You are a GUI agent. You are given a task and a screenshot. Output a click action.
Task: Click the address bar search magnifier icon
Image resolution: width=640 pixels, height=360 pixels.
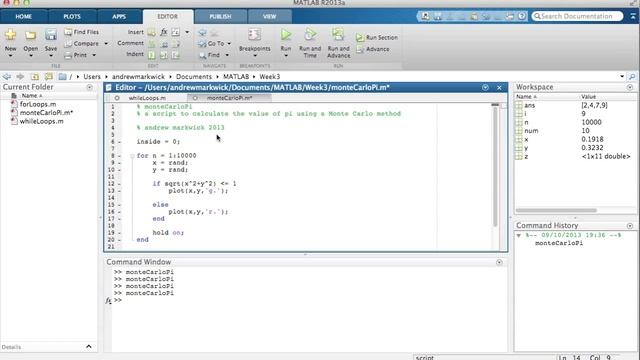click(632, 76)
